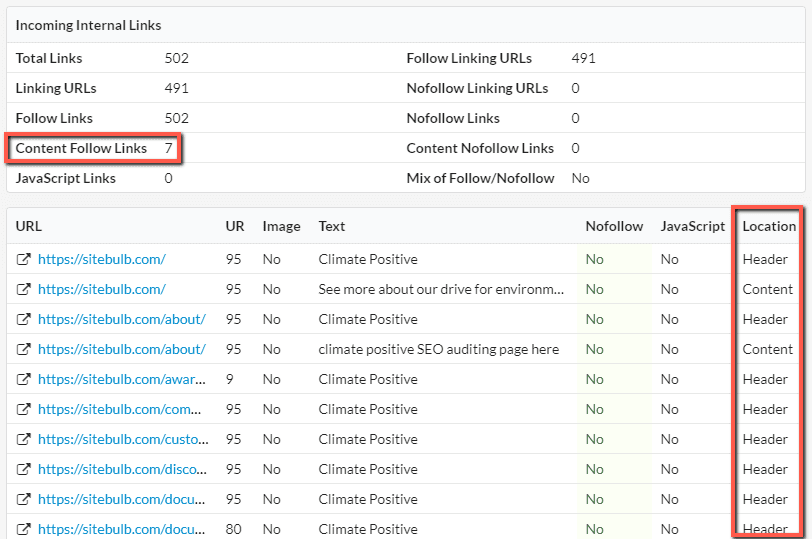Image resolution: width=812 pixels, height=539 pixels.
Task: Open external icon for sitebulb.com/custo... row
Action: 23,439
